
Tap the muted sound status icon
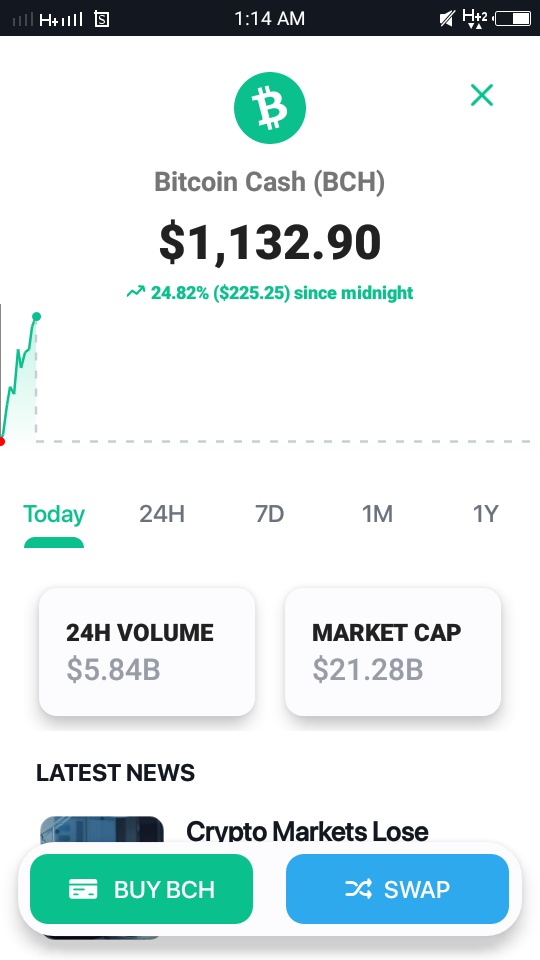[447, 19]
